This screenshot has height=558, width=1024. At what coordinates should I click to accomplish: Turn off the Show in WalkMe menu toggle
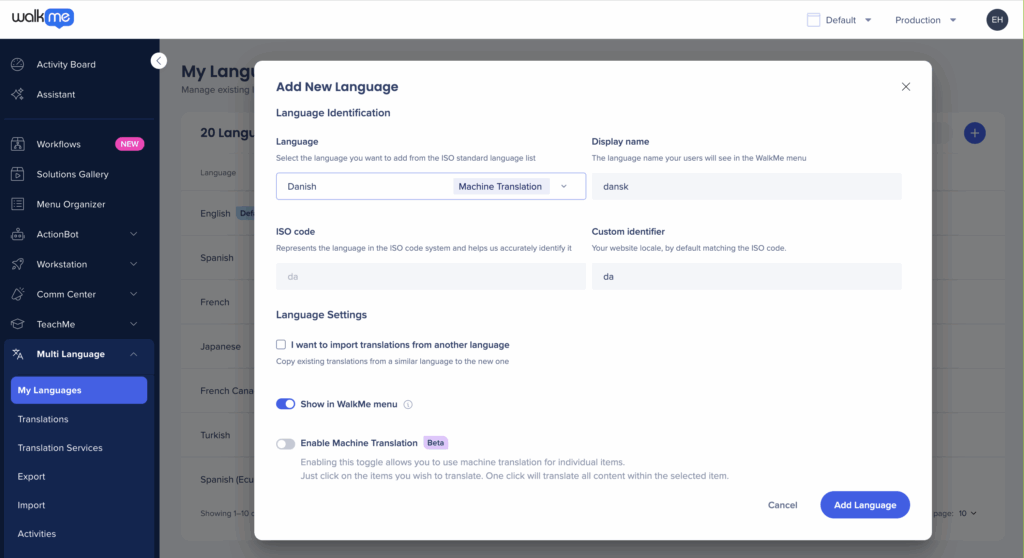pyautogui.click(x=286, y=404)
